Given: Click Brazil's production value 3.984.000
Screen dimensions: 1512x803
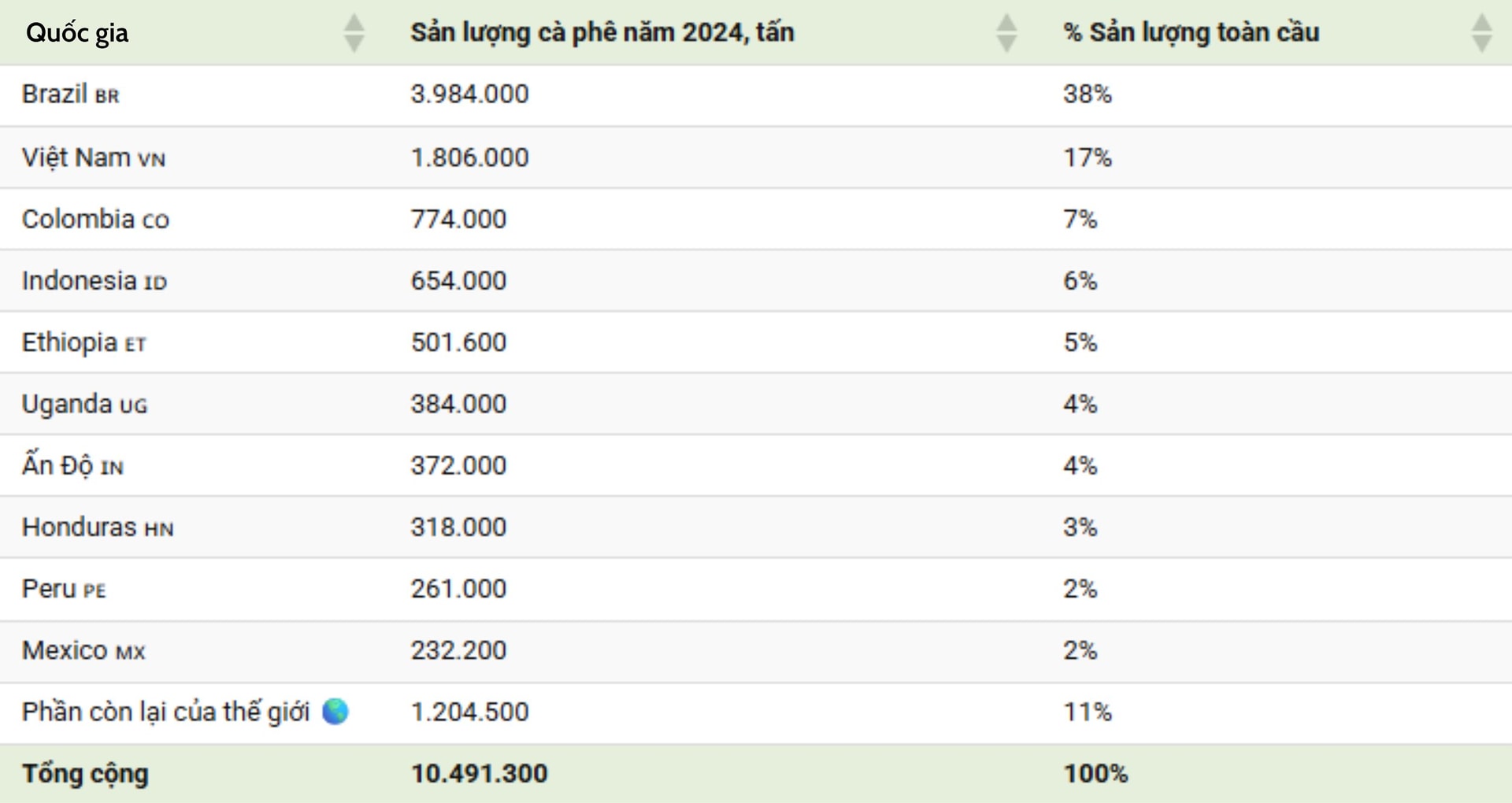Looking at the screenshot, I should click(x=469, y=94).
